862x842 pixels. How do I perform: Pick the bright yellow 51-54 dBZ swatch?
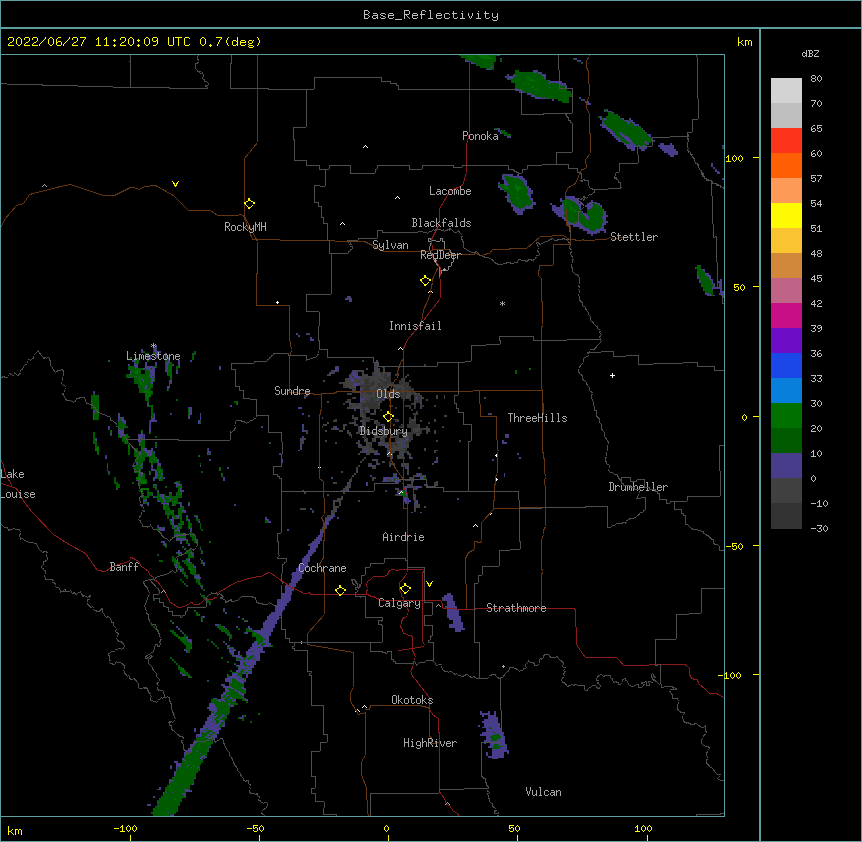[786, 216]
